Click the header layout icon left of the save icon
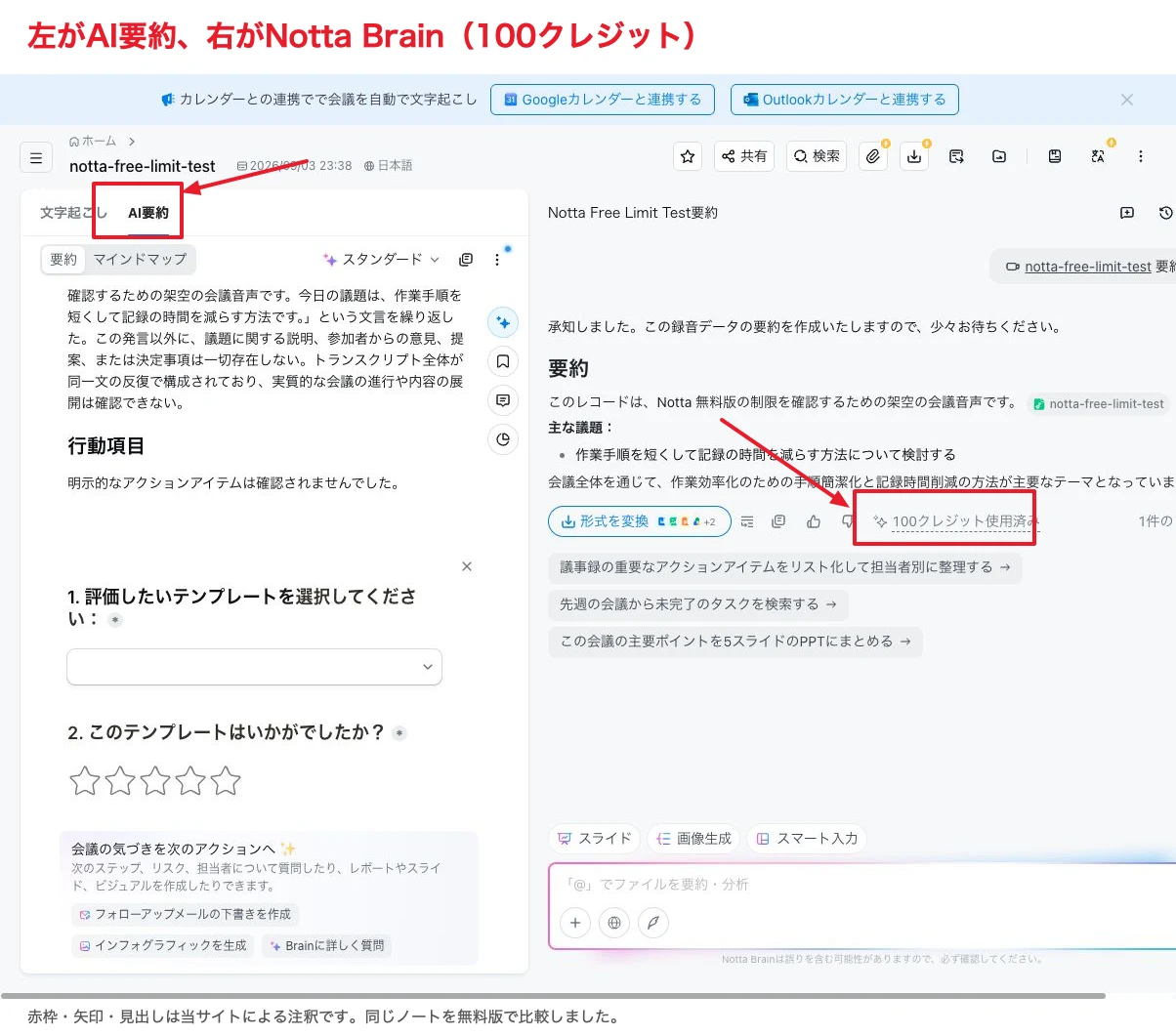Viewport: 1176px width, 1036px height. [999, 156]
